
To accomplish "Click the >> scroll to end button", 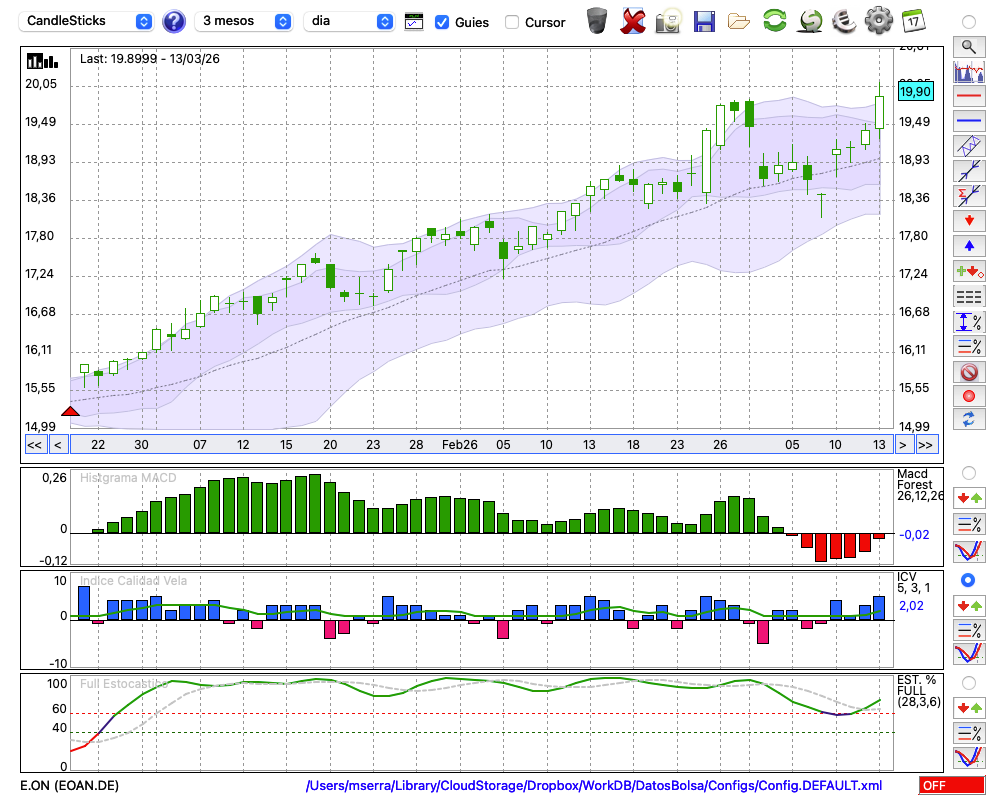I will (926, 445).
